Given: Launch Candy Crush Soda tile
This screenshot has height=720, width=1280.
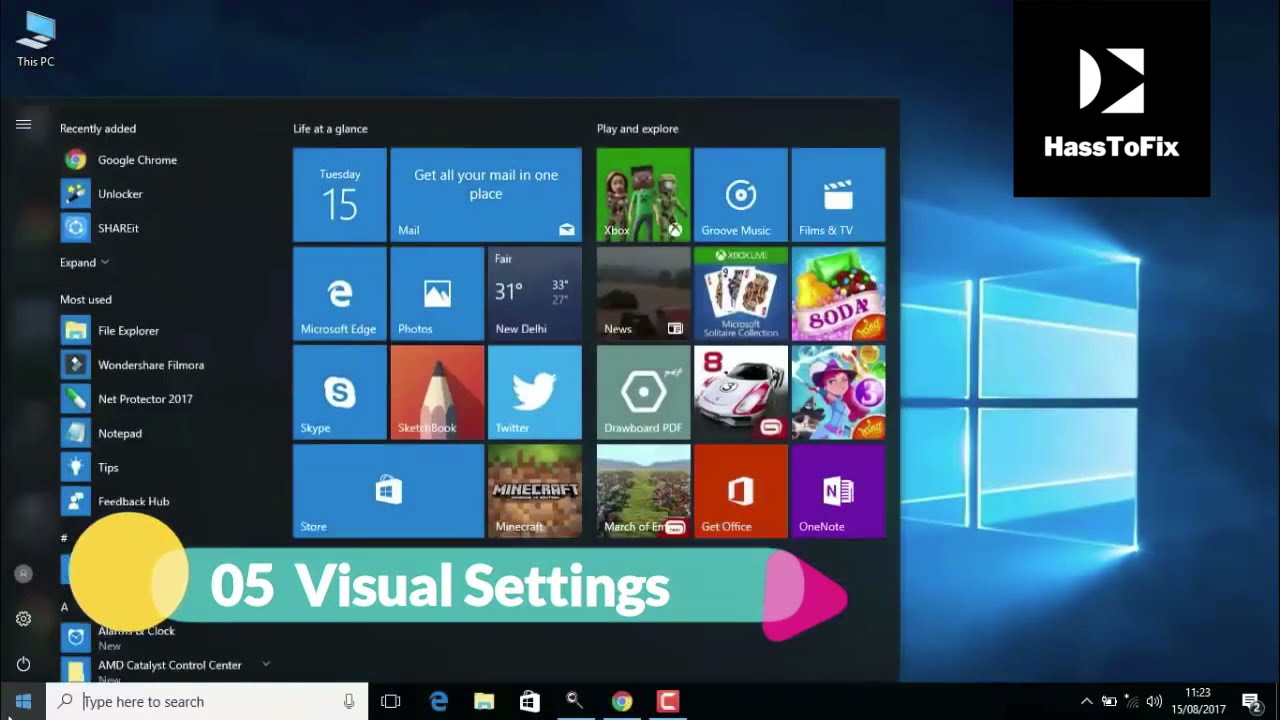Looking at the screenshot, I should click(838, 294).
